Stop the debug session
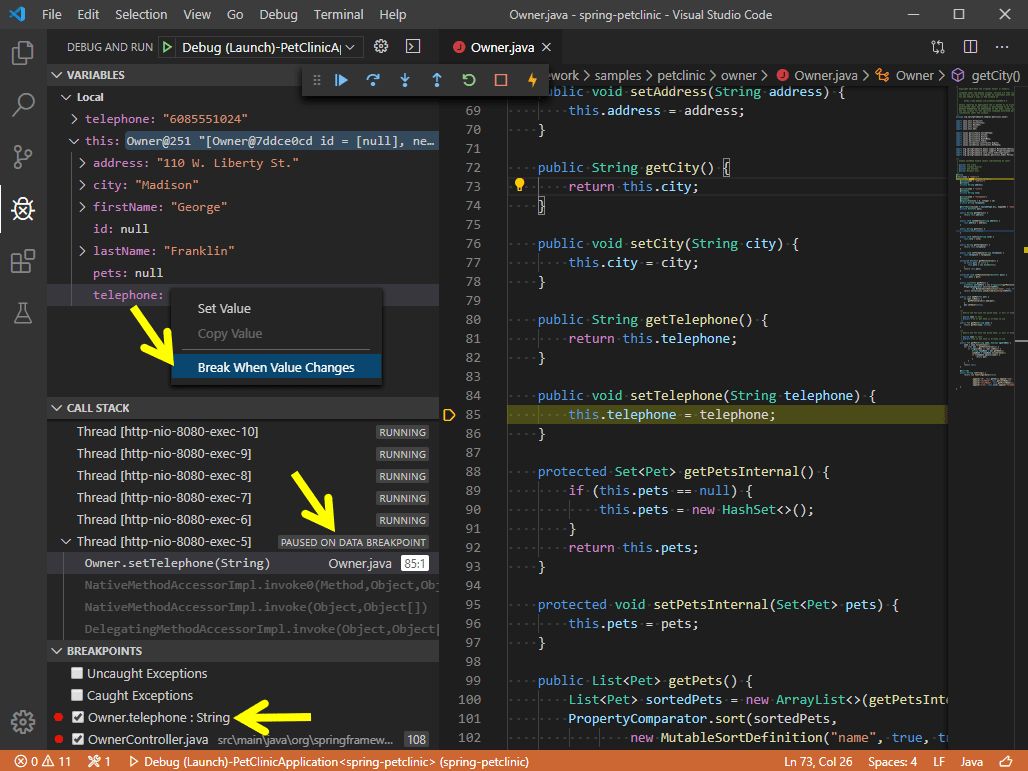1028x771 pixels. [499, 80]
